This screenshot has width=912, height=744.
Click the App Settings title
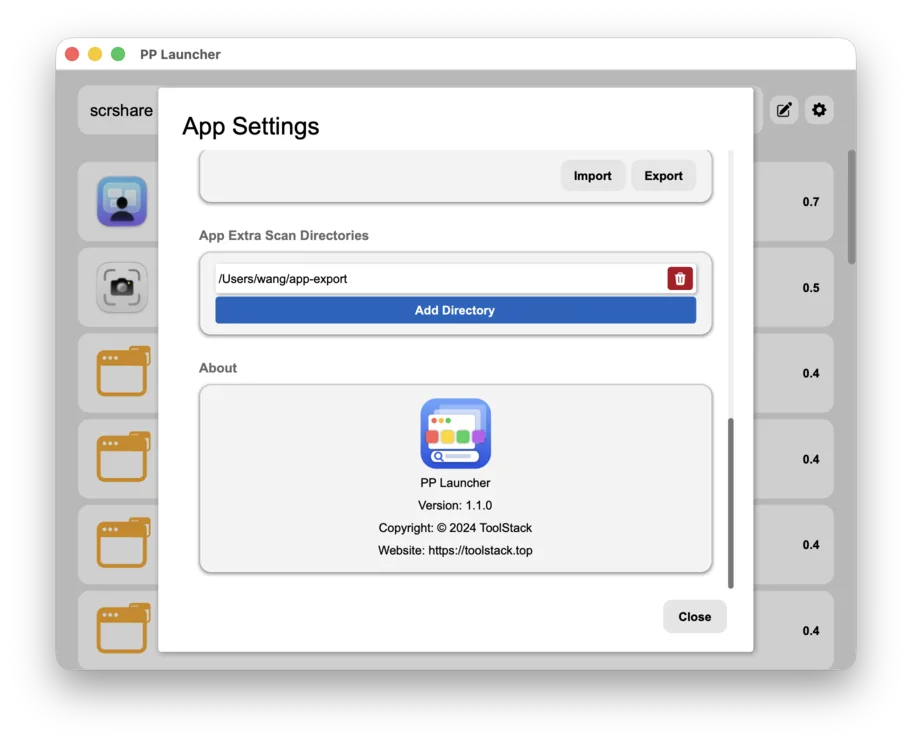[251, 126]
